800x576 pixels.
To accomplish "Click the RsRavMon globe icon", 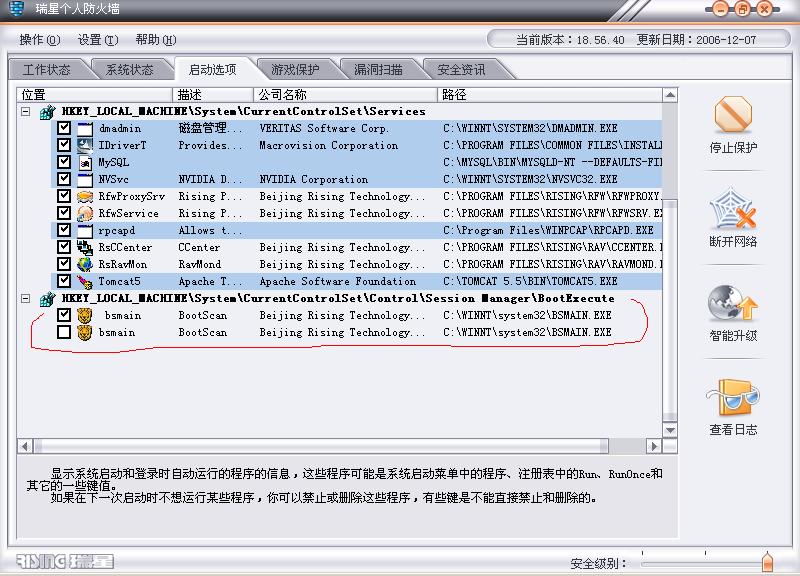I will [85, 264].
